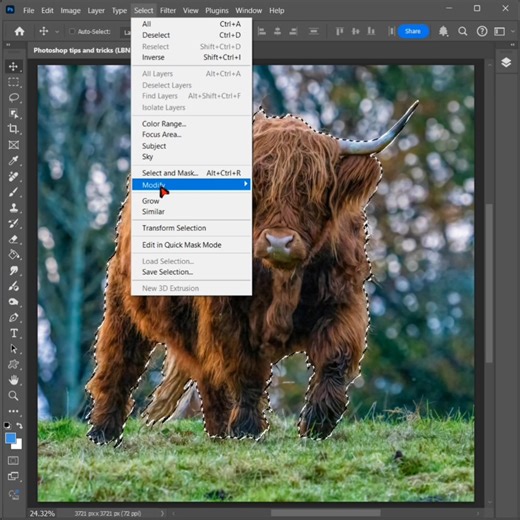
Task: Open the Help question mark icon
Action: [x=482, y=31]
